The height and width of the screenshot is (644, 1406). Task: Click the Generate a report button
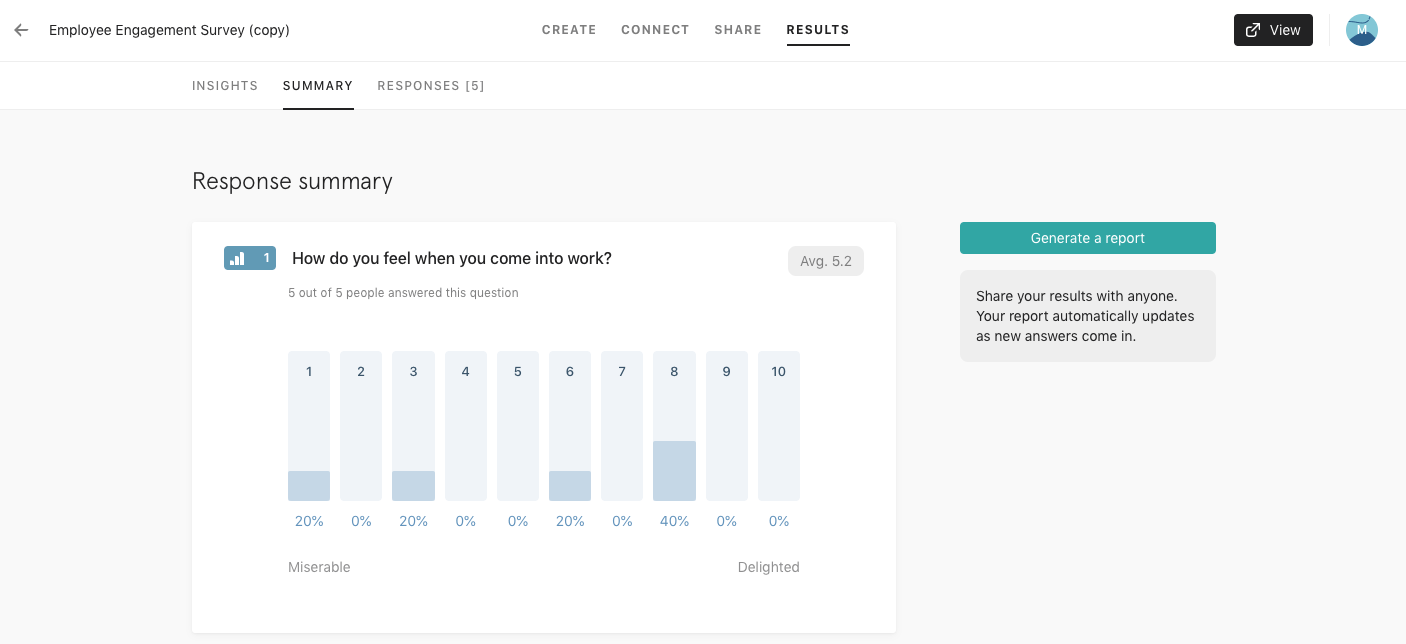1088,238
